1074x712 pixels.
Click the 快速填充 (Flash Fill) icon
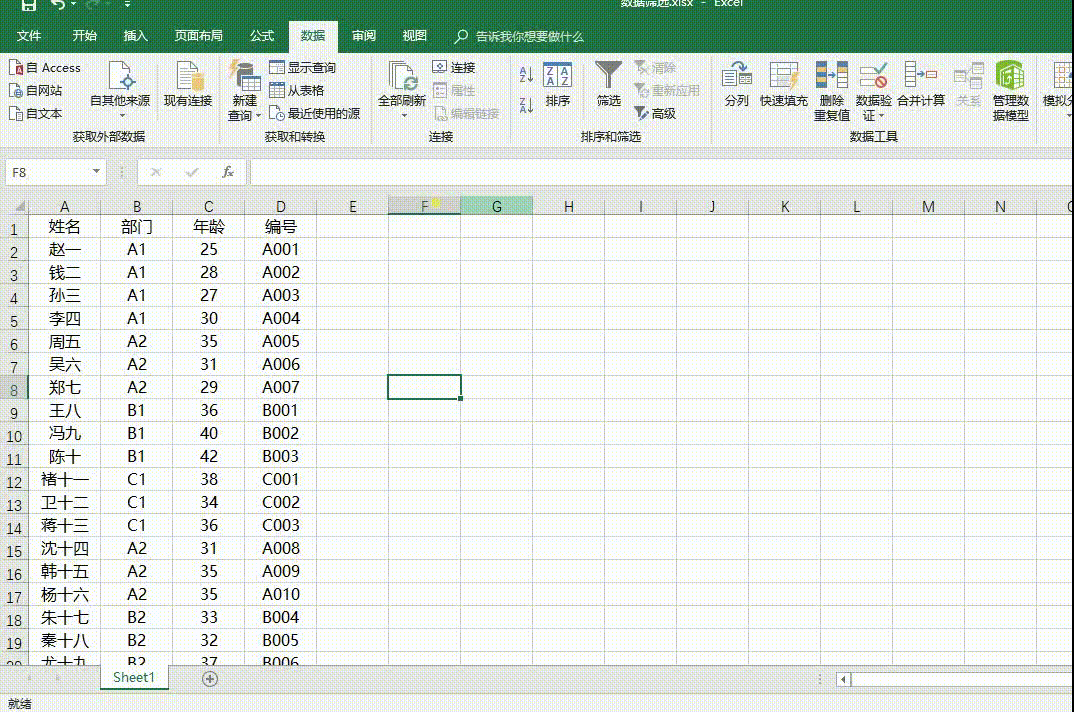coord(783,76)
